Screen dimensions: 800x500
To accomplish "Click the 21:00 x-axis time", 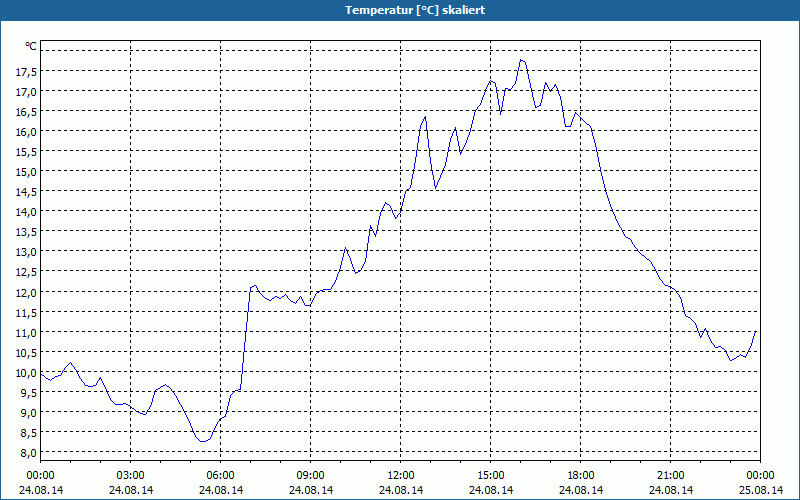I will tap(670, 476).
